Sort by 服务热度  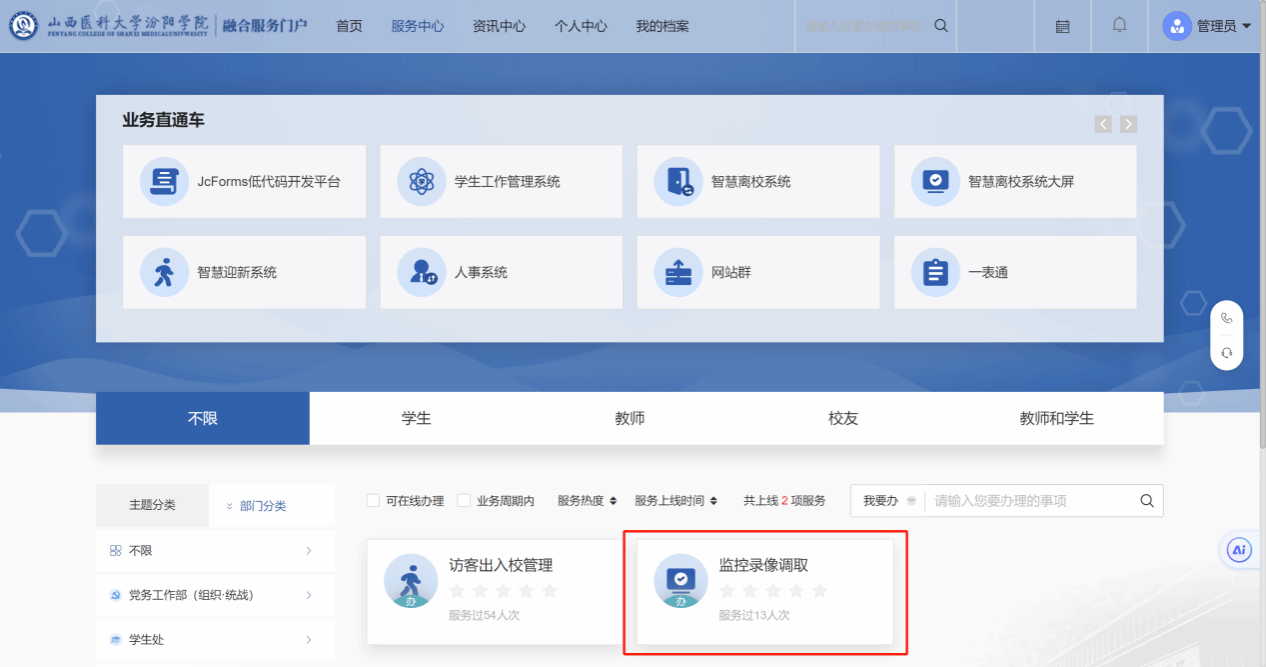[x=587, y=501]
